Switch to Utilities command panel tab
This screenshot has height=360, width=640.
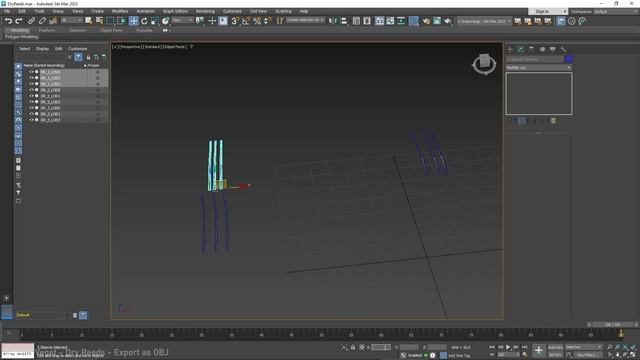tap(563, 49)
